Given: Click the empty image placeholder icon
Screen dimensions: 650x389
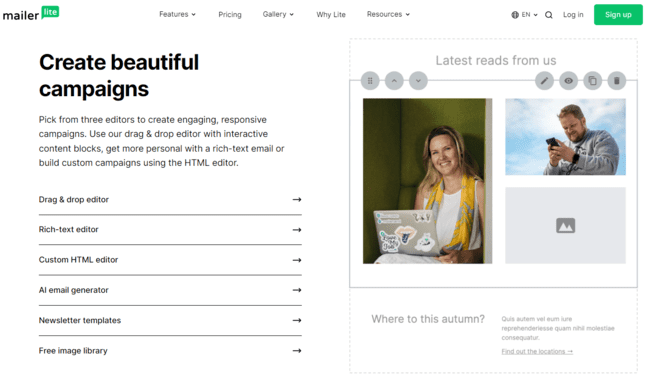Looking at the screenshot, I should pyautogui.click(x=565, y=226).
